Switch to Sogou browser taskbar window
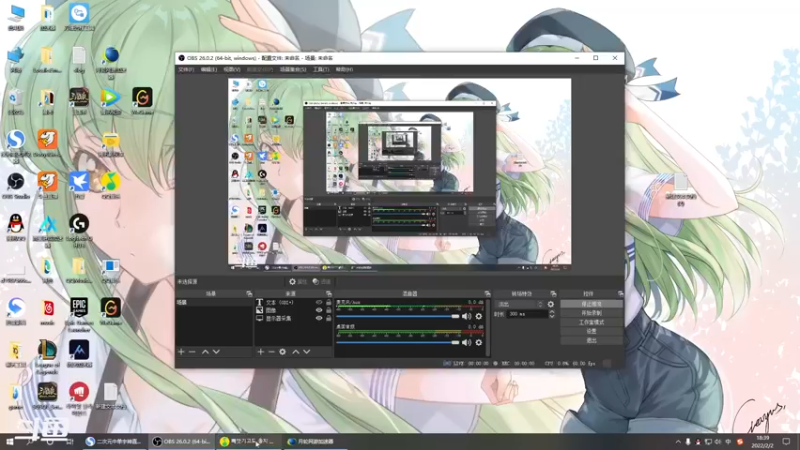This screenshot has height=450, width=800. (114, 442)
